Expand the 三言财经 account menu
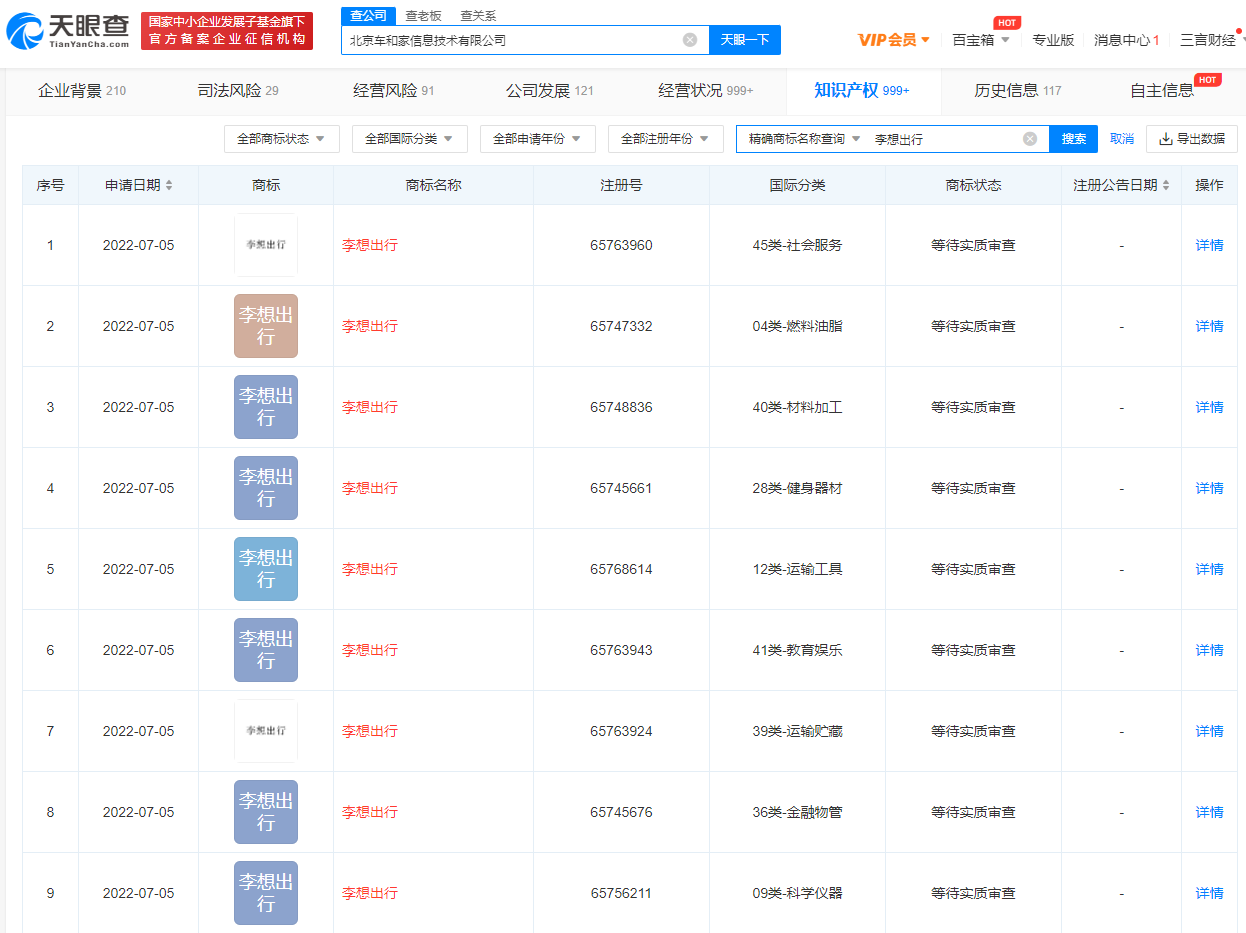Screen dimensions: 1246x933 tap(1212, 40)
